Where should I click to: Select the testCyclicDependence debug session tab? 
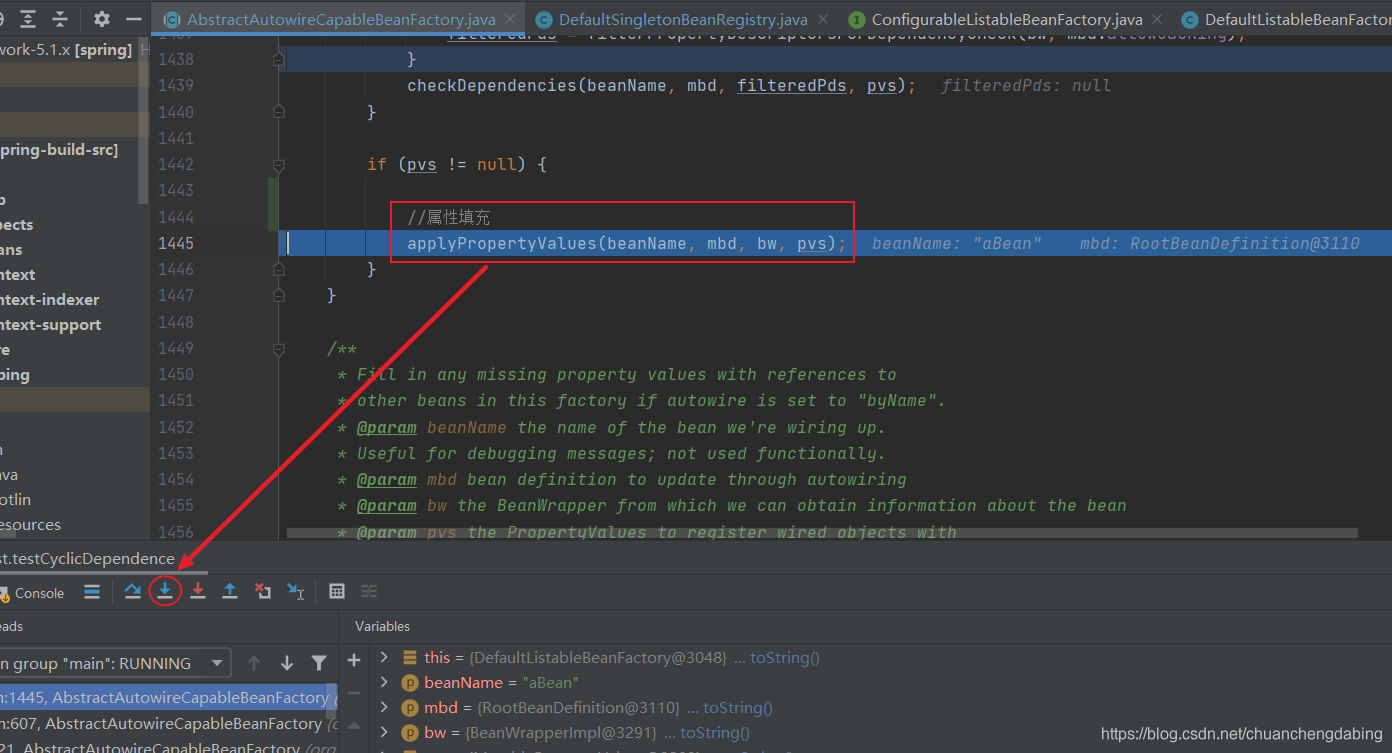[x=88, y=558]
